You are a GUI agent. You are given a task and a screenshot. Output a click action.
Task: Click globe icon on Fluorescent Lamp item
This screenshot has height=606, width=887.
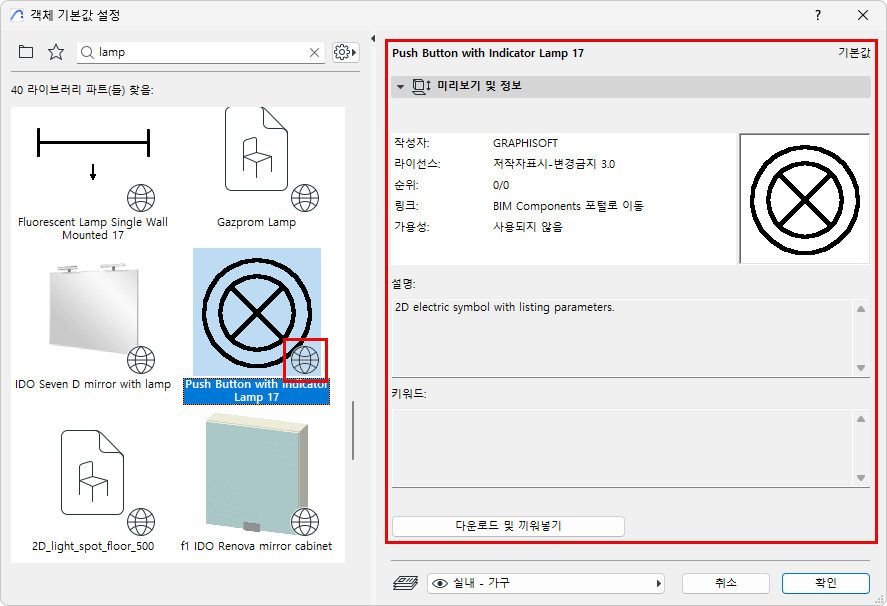pos(141,198)
